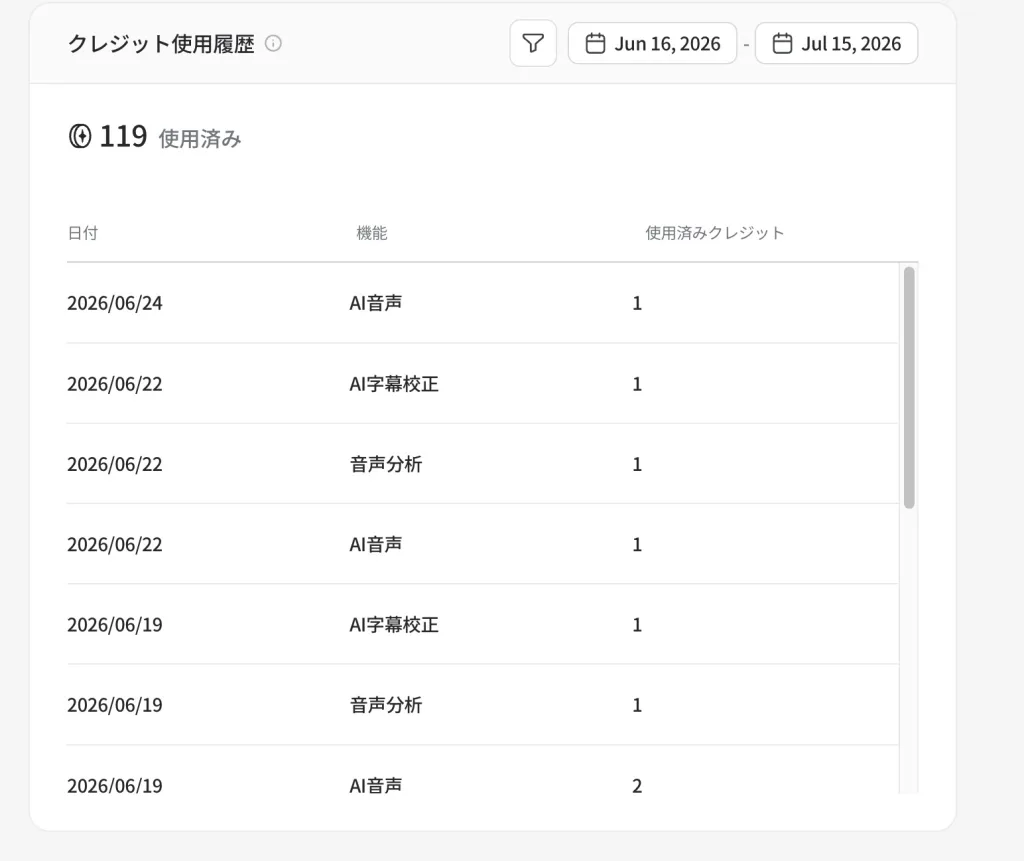
Task: Click AI音声 in the 2026/06/22 row
Action: (x=376, y=545)
